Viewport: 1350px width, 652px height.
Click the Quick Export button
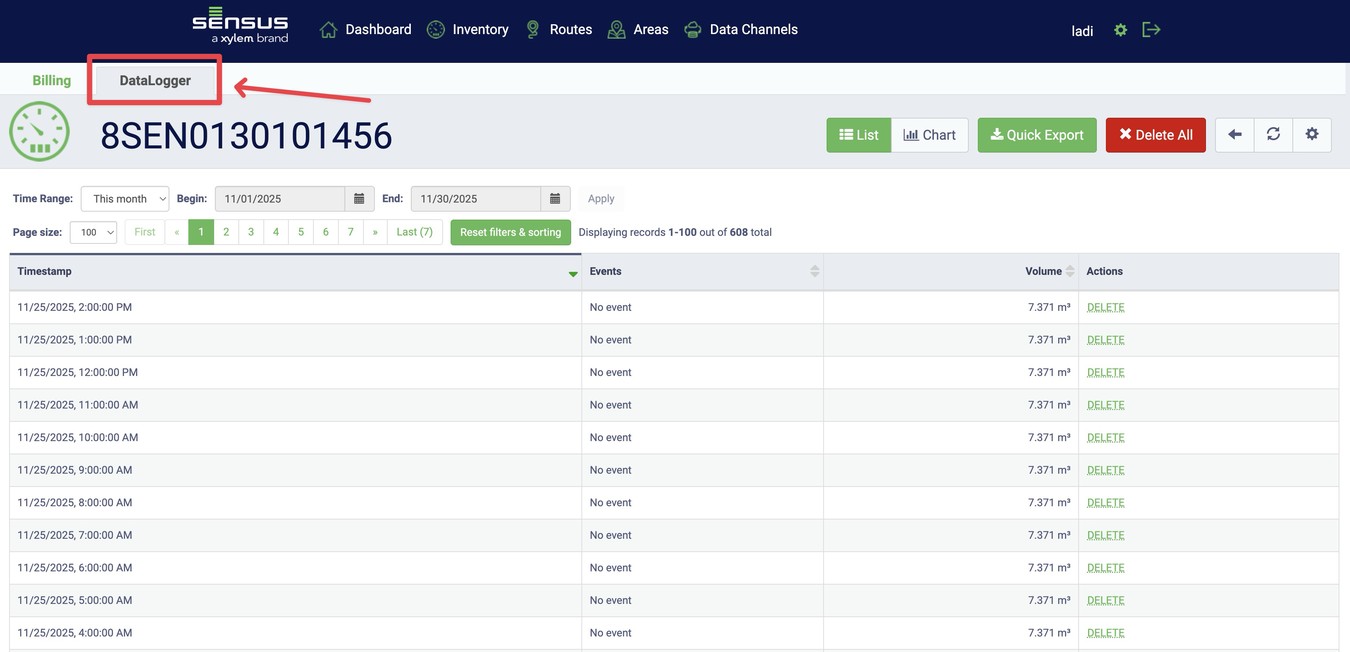tap(1036, 135)
